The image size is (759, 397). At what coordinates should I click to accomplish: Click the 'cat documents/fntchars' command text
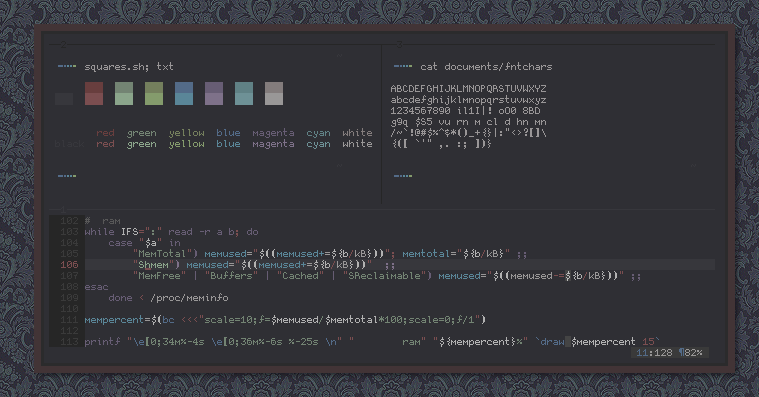(486, 67)
